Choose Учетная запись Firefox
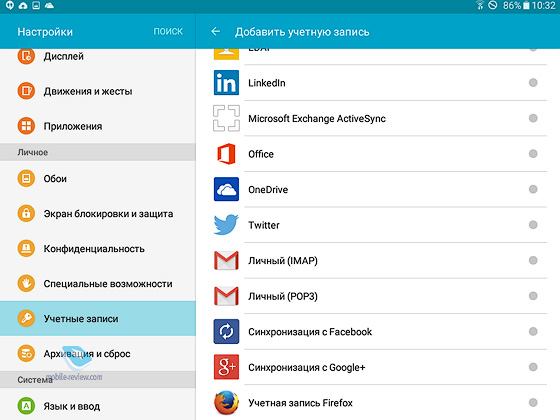The height and width of the screenshot is (420, 560). pos(379,402)
